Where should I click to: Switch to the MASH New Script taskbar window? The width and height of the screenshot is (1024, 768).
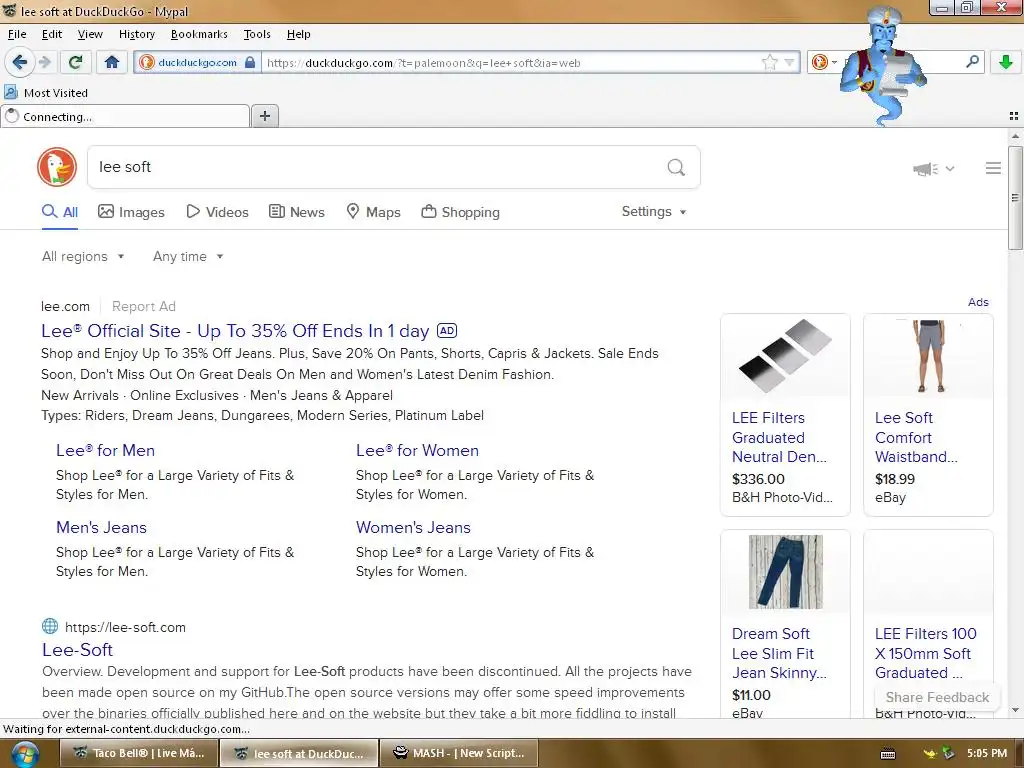point(459,753)
